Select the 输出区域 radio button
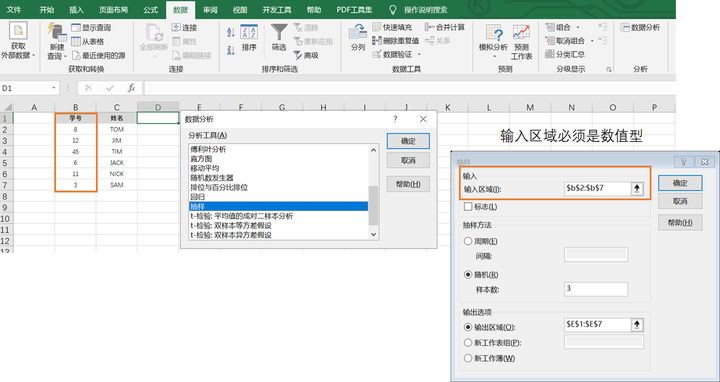 [x=468, y=327]
